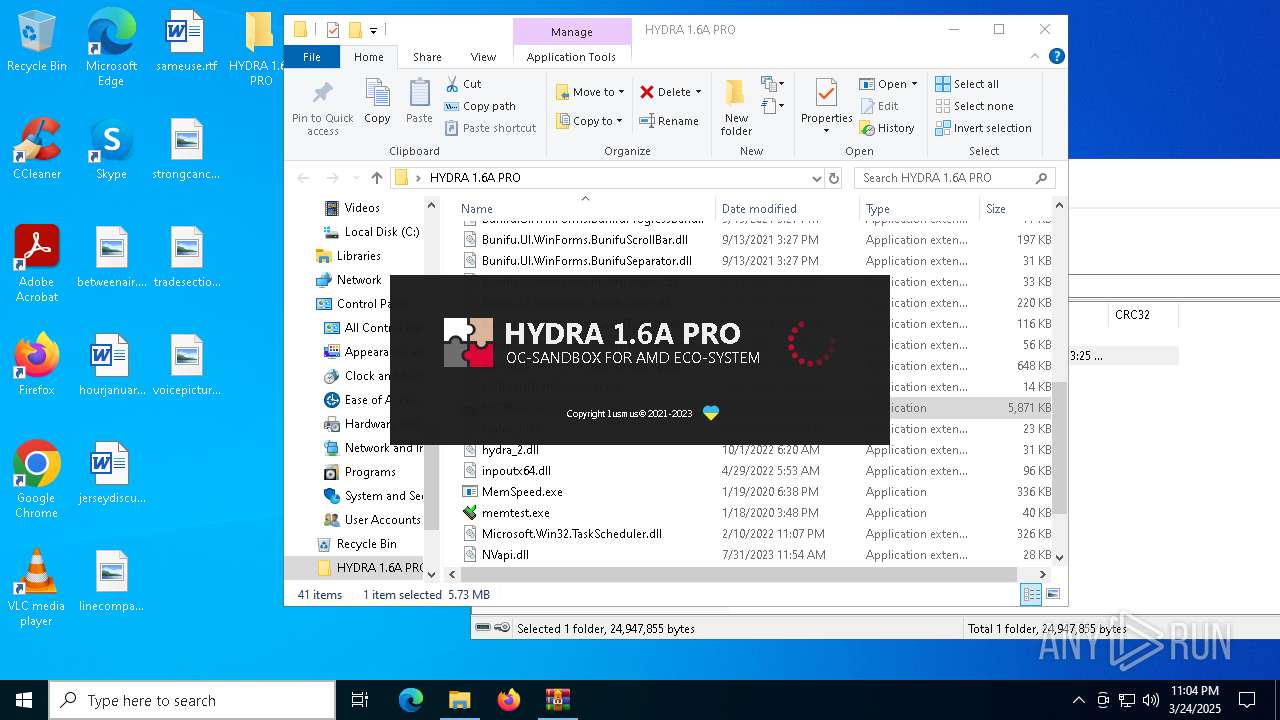Screen dimensions: 1280x720
Task: Click Edit in Open group
Action: point(879,106)
